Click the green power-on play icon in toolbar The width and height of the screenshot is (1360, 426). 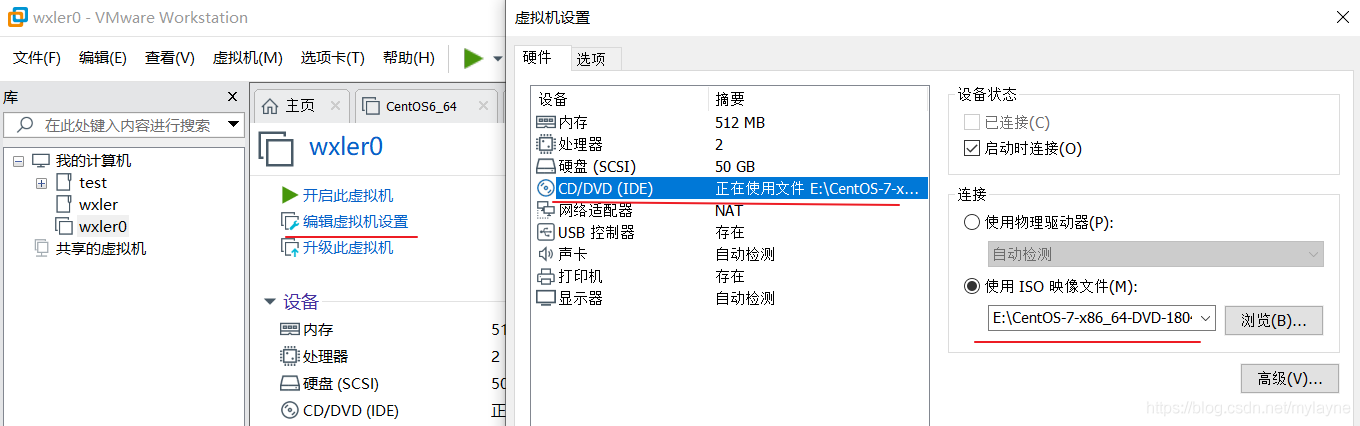click(x=473, y=58)
